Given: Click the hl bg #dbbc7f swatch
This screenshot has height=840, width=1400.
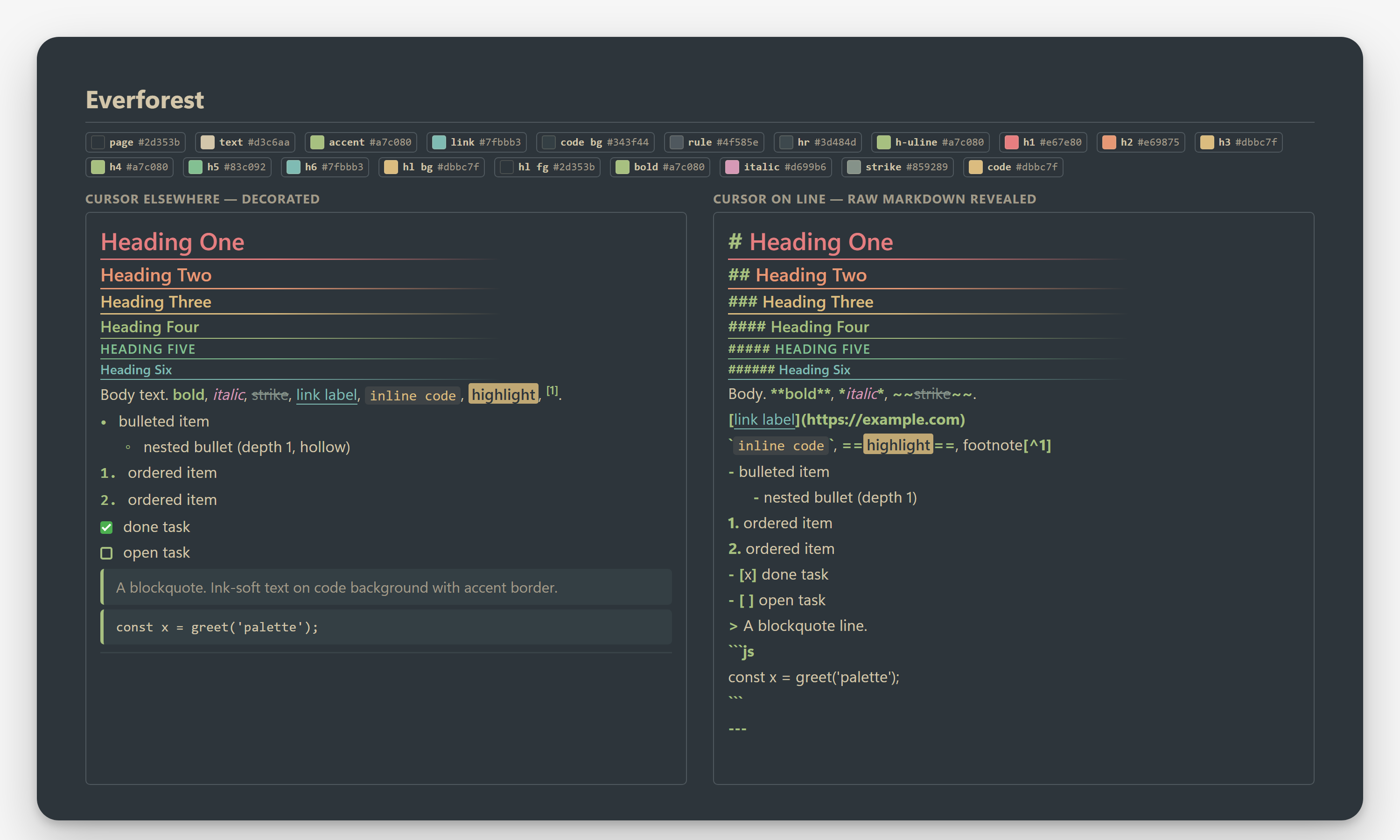Looking at the screenshot, I should (x=432, y=167).
